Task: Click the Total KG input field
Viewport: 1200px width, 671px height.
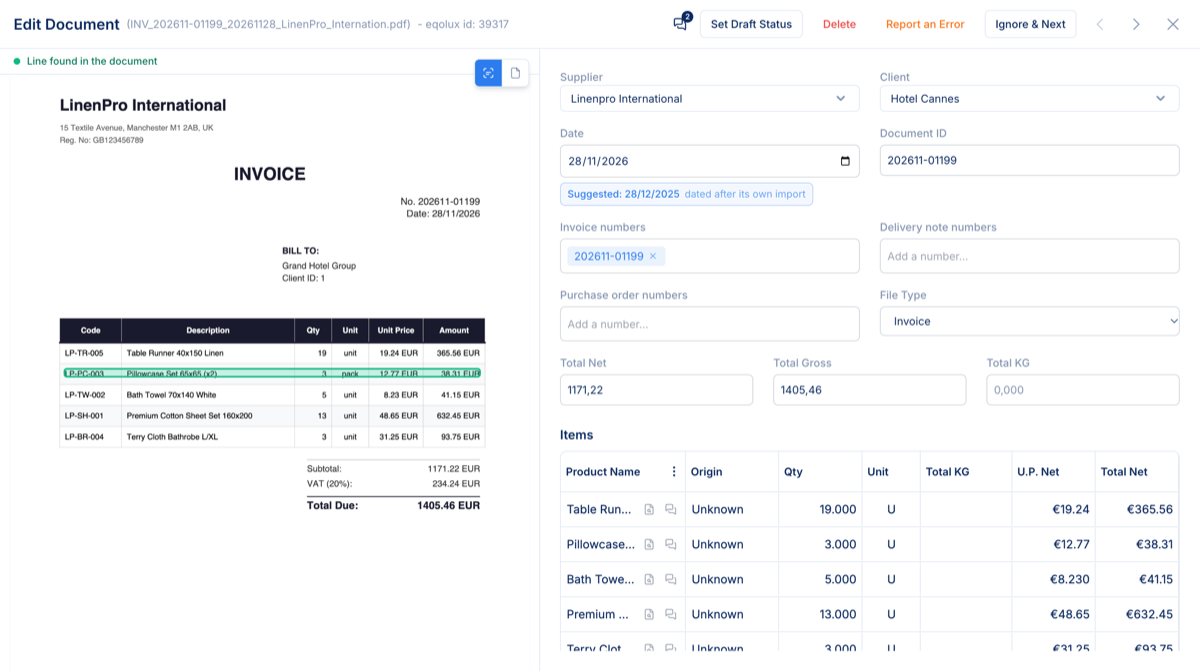Action: (x=1083, y=390)
